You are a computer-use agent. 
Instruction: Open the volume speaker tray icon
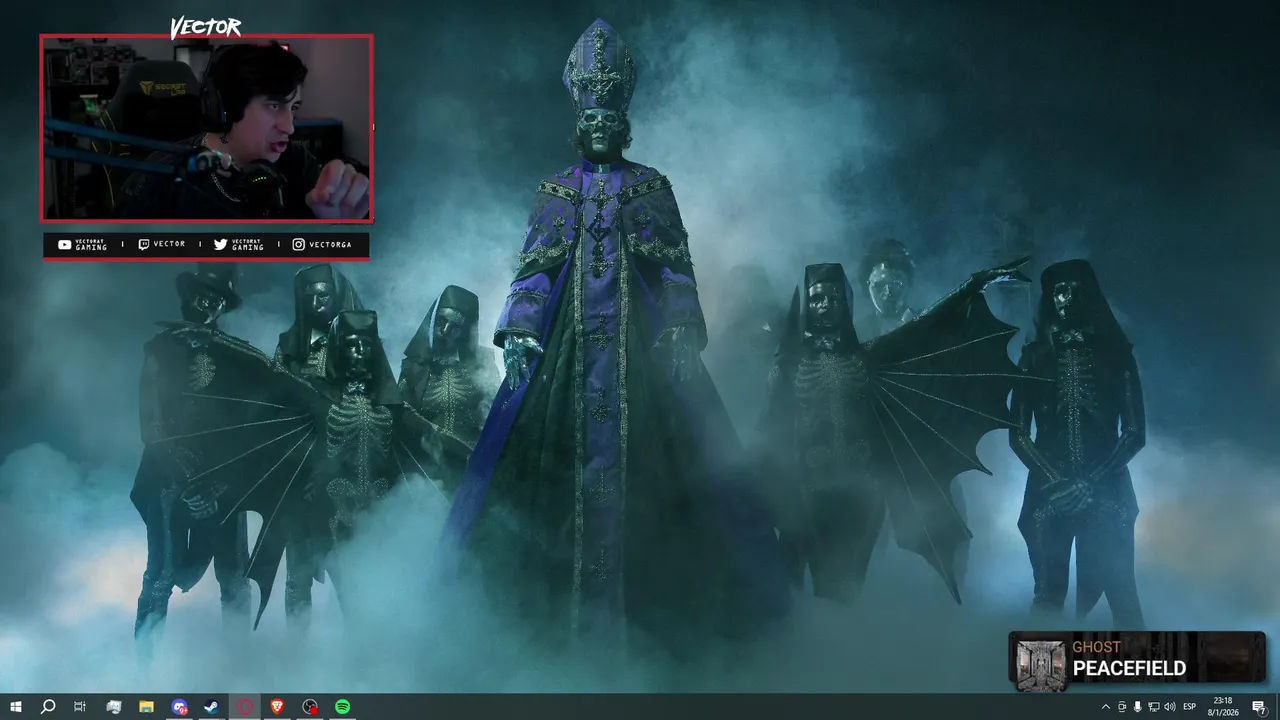1170,707
